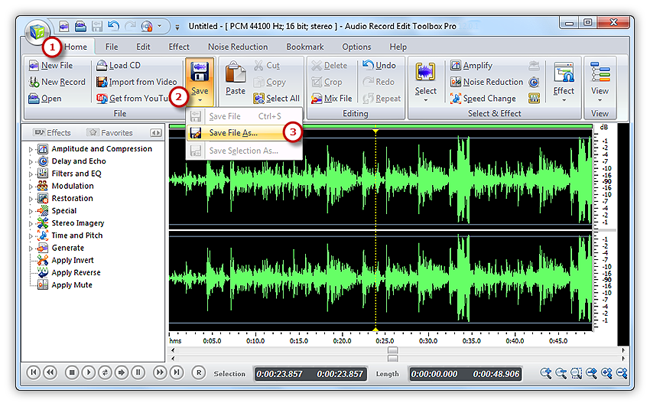Expand Time and Pitch tree node
This screenshot has height=406, width=650.
coord(30,236)
